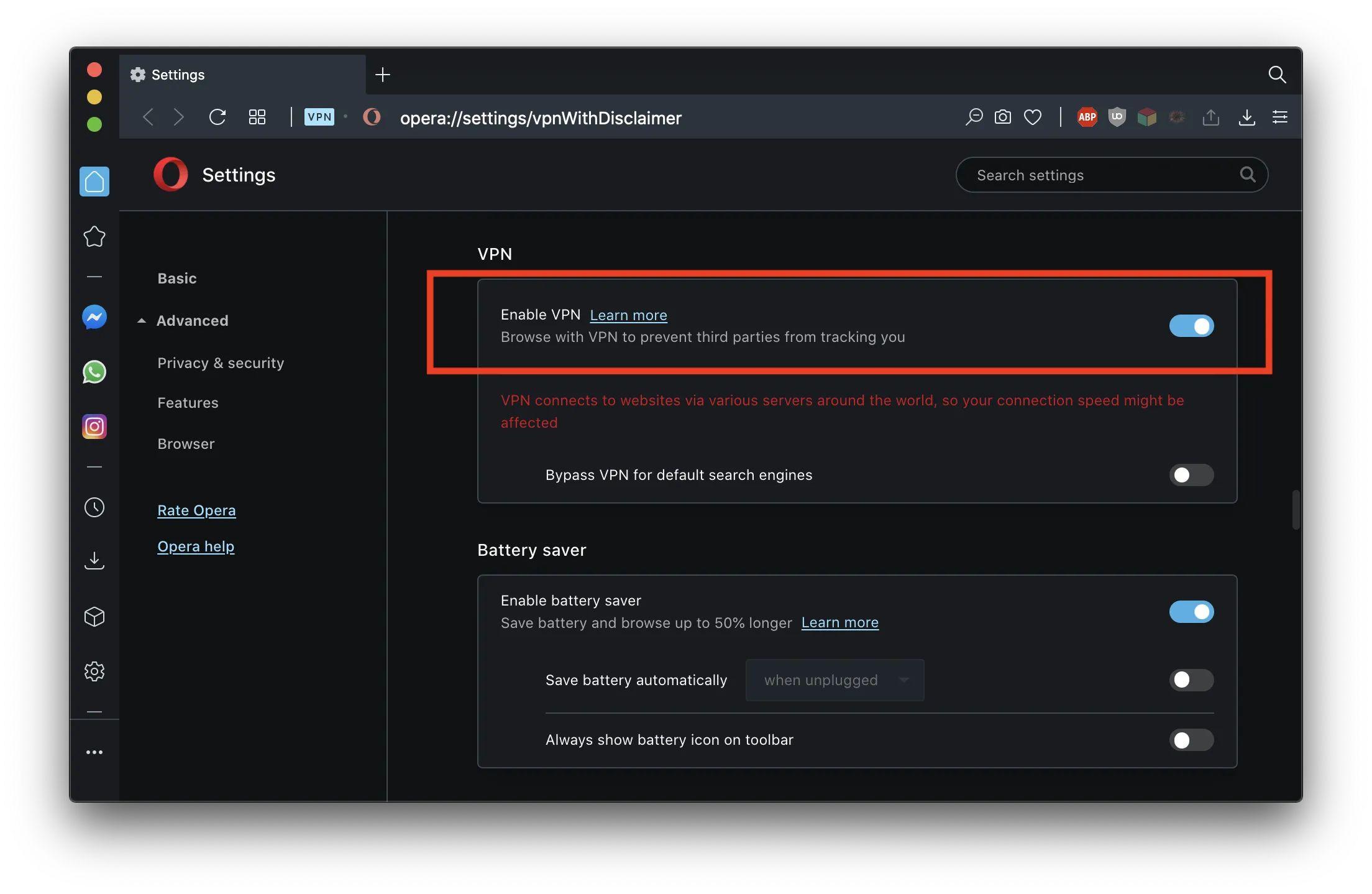Open a new tab with plus button

click(383, 75)
